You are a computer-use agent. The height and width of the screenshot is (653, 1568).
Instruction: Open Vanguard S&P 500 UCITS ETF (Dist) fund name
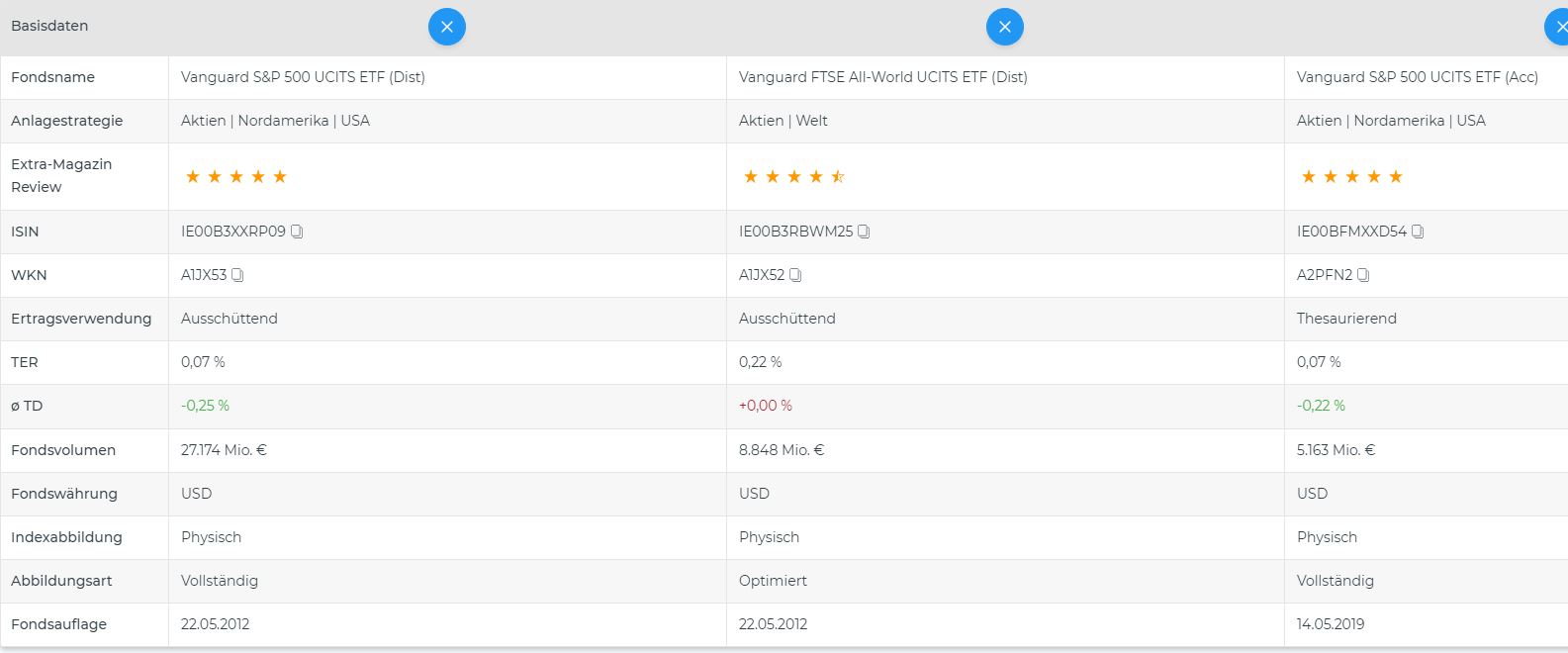303,77
